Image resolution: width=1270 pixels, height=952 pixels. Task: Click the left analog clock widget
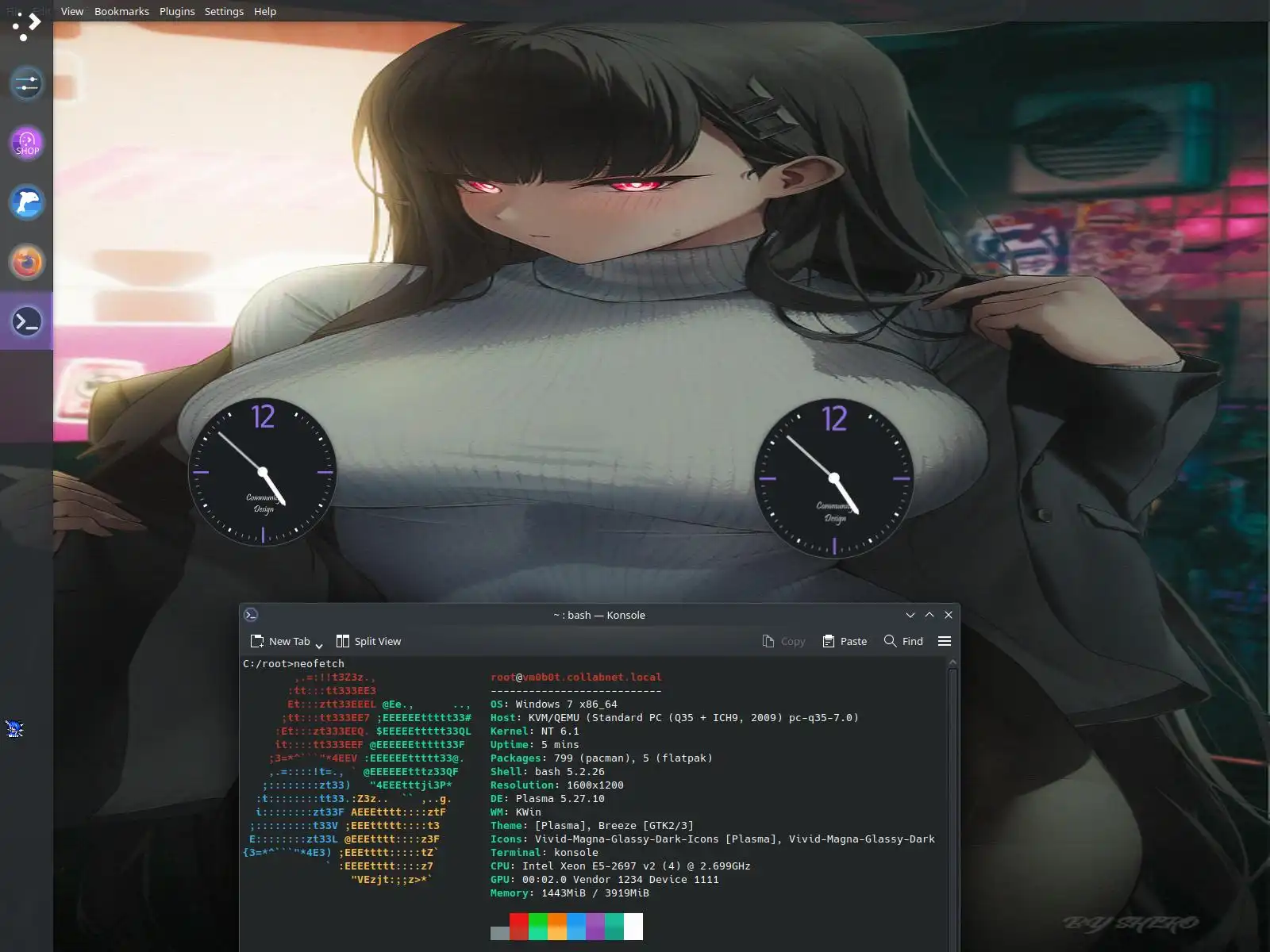[263, 472]
